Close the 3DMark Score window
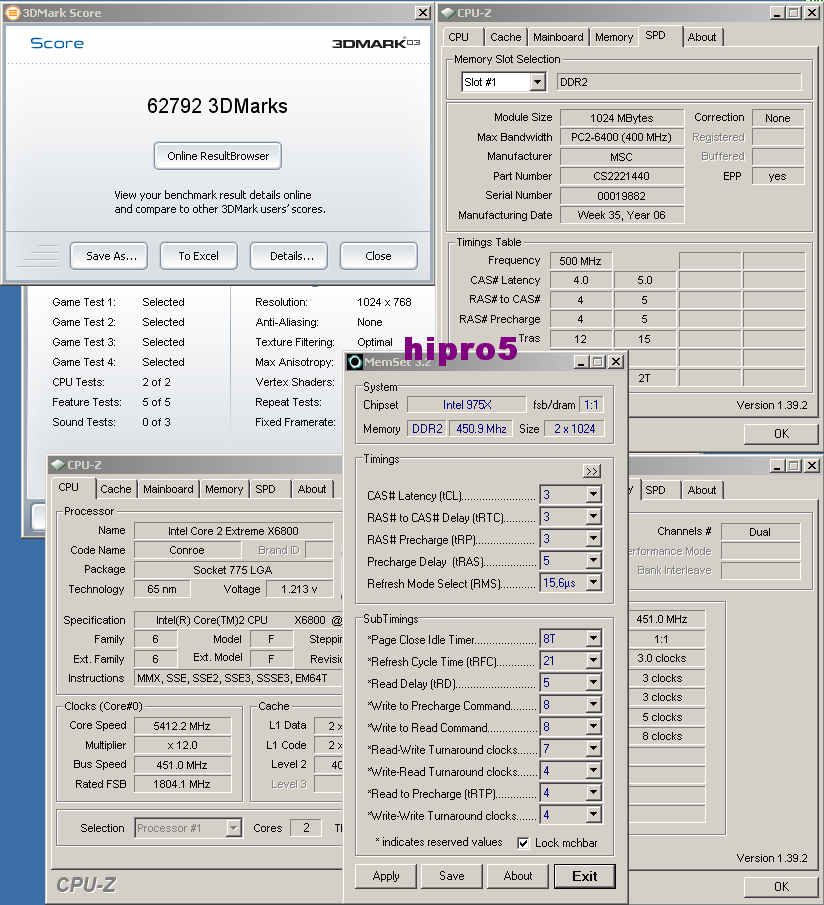The height and width of the screenshot is (905, 824). click(423, 12)
